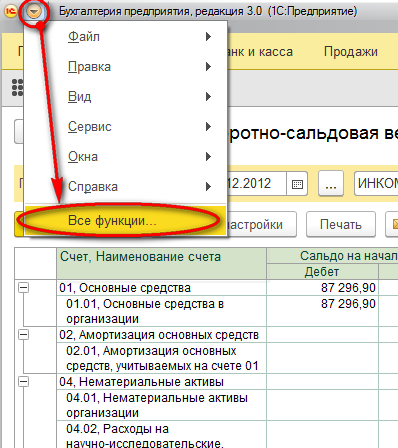Open the Сервис submenu
398x448 pixels.
(126, 127)
